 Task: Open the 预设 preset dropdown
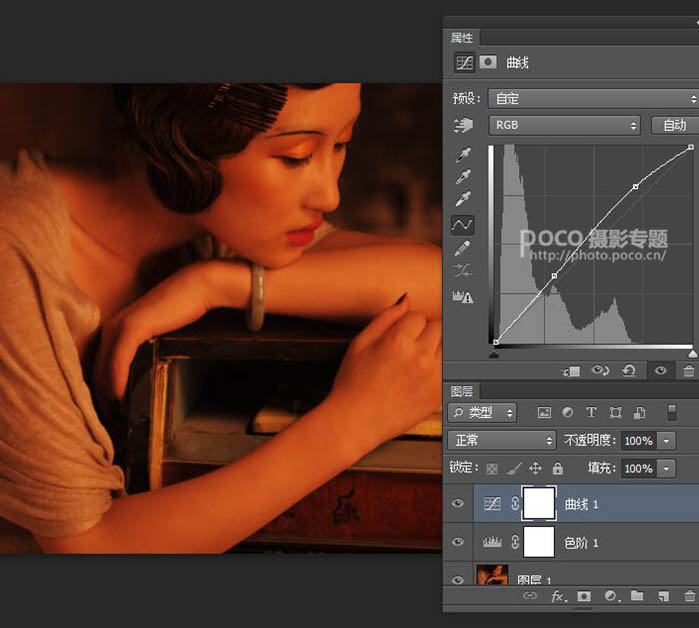[x=592, y=98]
